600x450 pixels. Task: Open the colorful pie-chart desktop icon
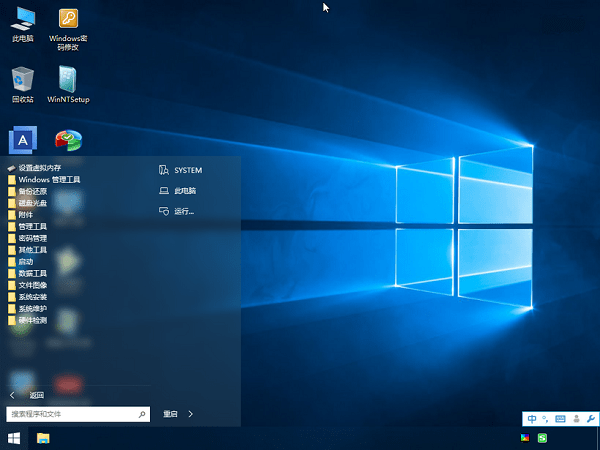pos(68,140)
